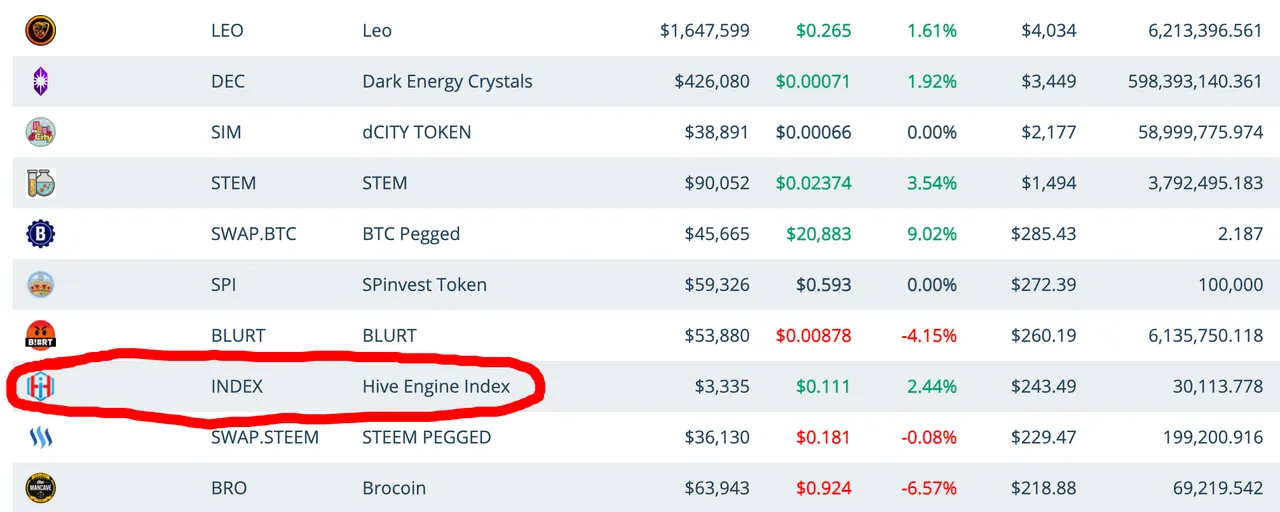Click the Hive Engine INDEX icon
Screen dimensions: 1280x512
click(x=40, y=386)
